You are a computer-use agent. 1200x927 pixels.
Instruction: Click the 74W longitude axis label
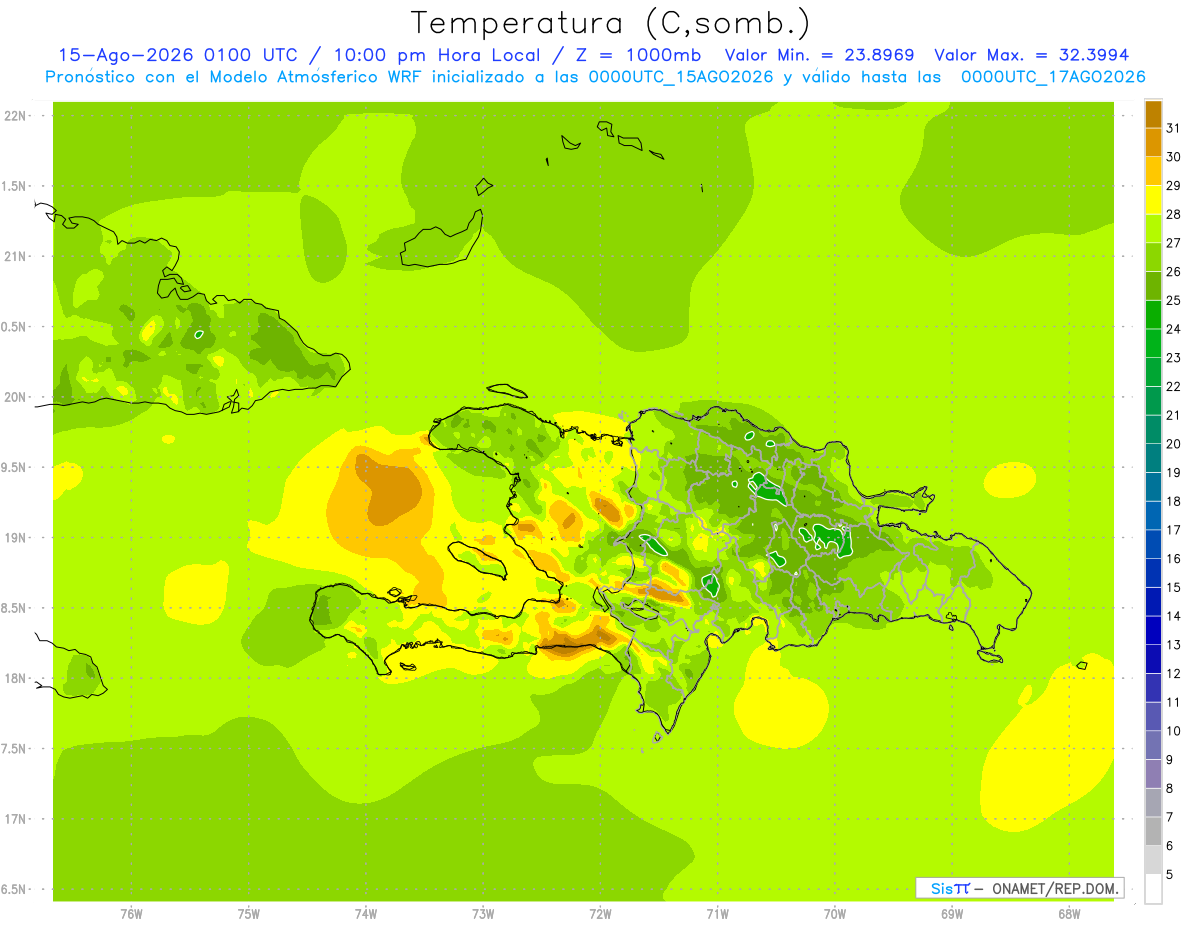366,913
